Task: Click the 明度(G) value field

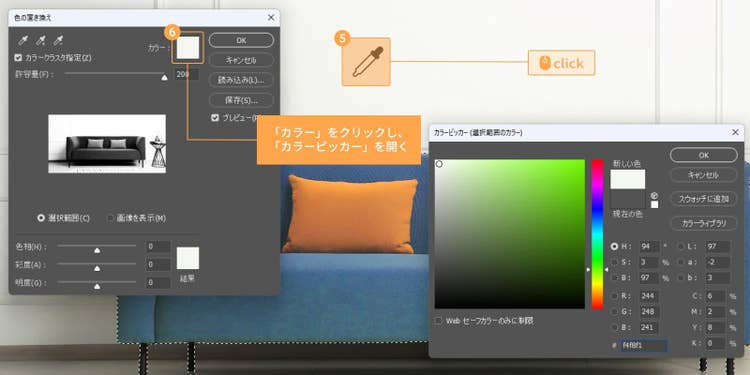Action: [x=158, y=283]
